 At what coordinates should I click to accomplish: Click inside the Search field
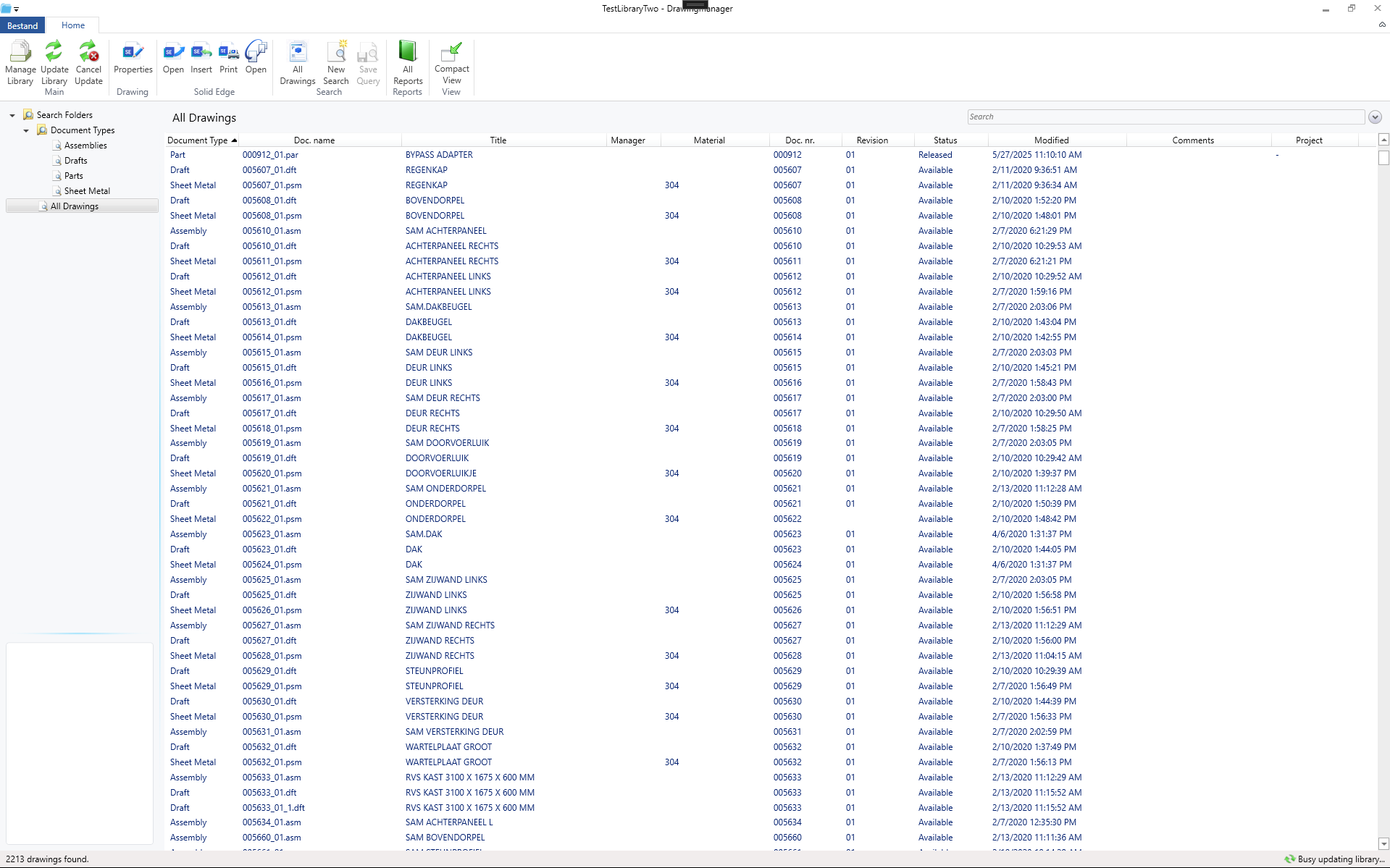coord(1165,117)
